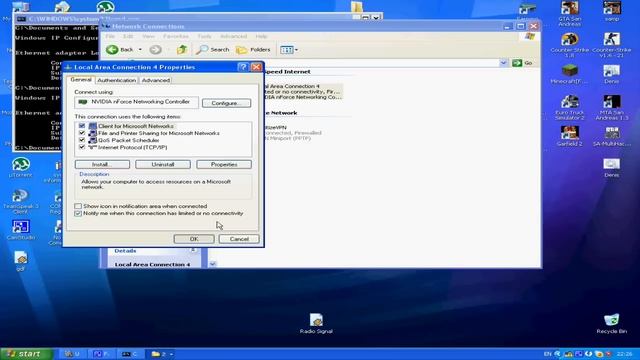Image resolution: width=640 pixels, height=360 pixels.
Task: Open the Minecraft desktop shortcut
Action: 569,74
